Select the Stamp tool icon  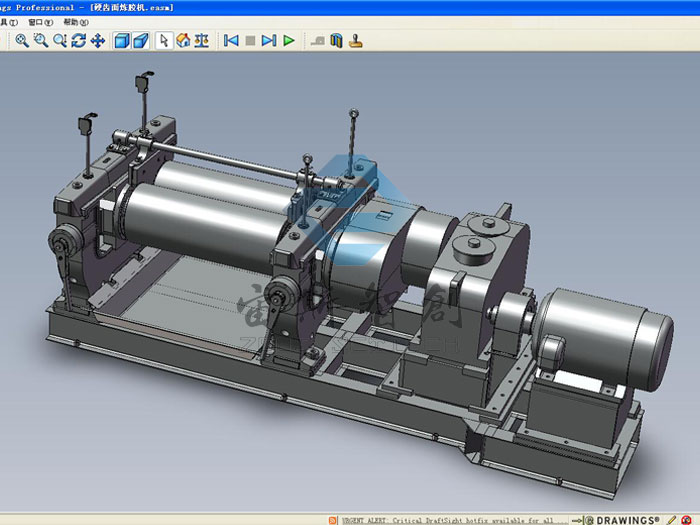pyautogui.click(x=355, y=41)
